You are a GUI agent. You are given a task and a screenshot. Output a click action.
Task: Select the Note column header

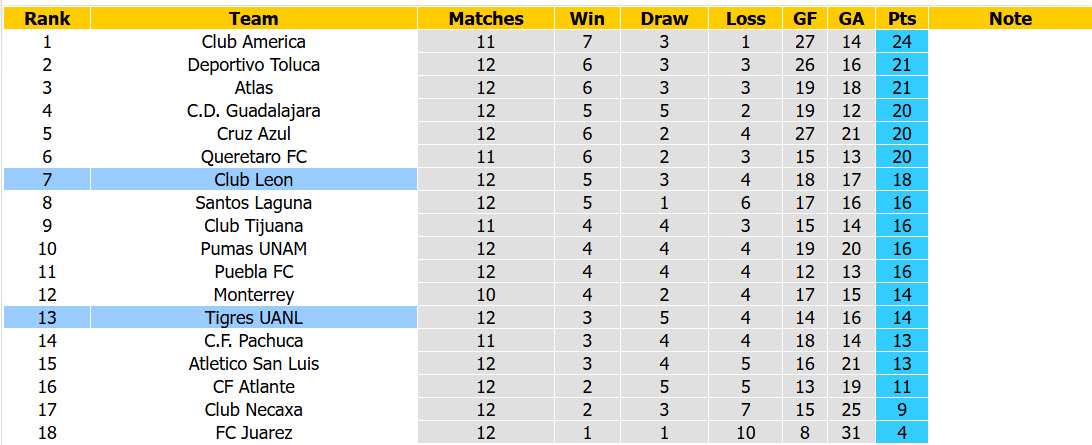pos(1010,19)
